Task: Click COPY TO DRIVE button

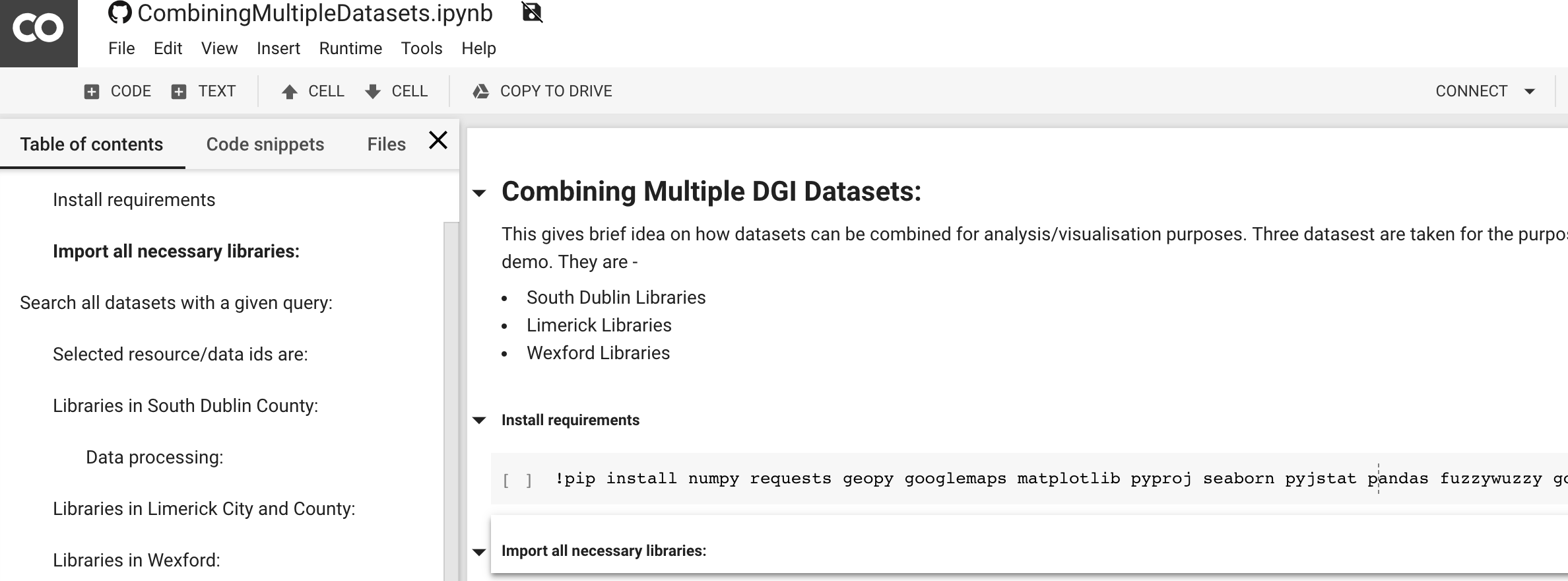Action: click(542, 91)
